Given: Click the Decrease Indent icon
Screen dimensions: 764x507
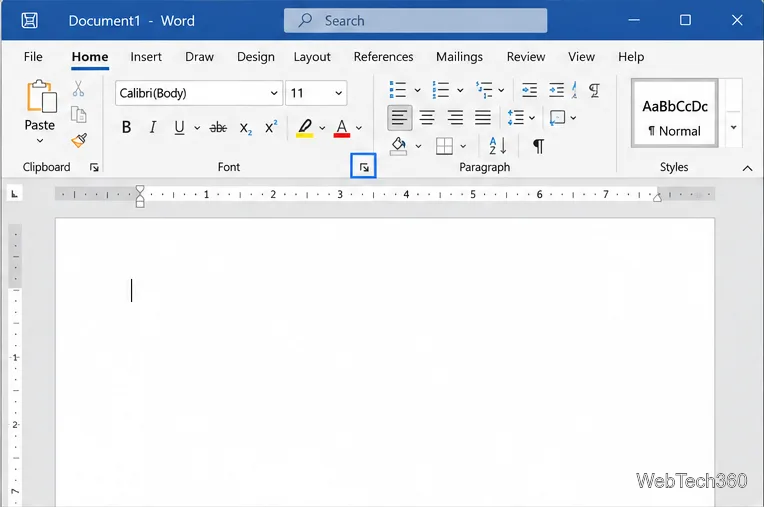Looking at the screenshot, I should tap(529, 90).
